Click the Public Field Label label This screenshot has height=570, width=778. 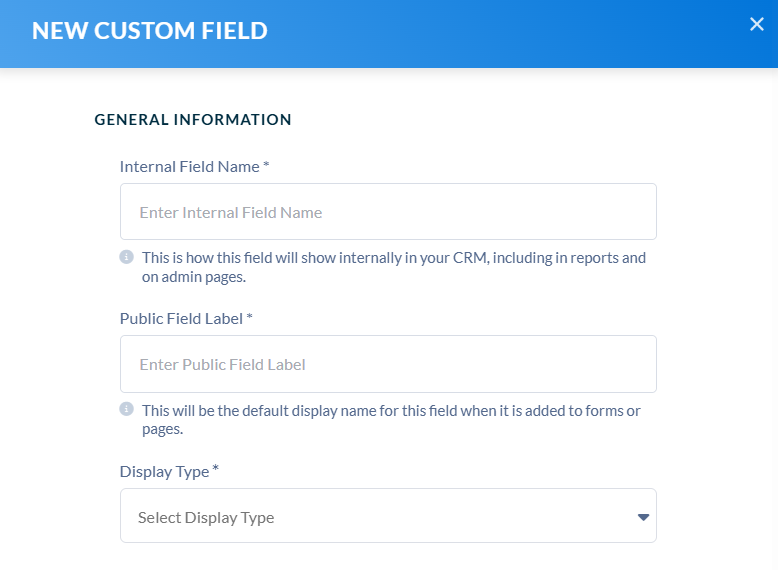click(x=181, y=318)
